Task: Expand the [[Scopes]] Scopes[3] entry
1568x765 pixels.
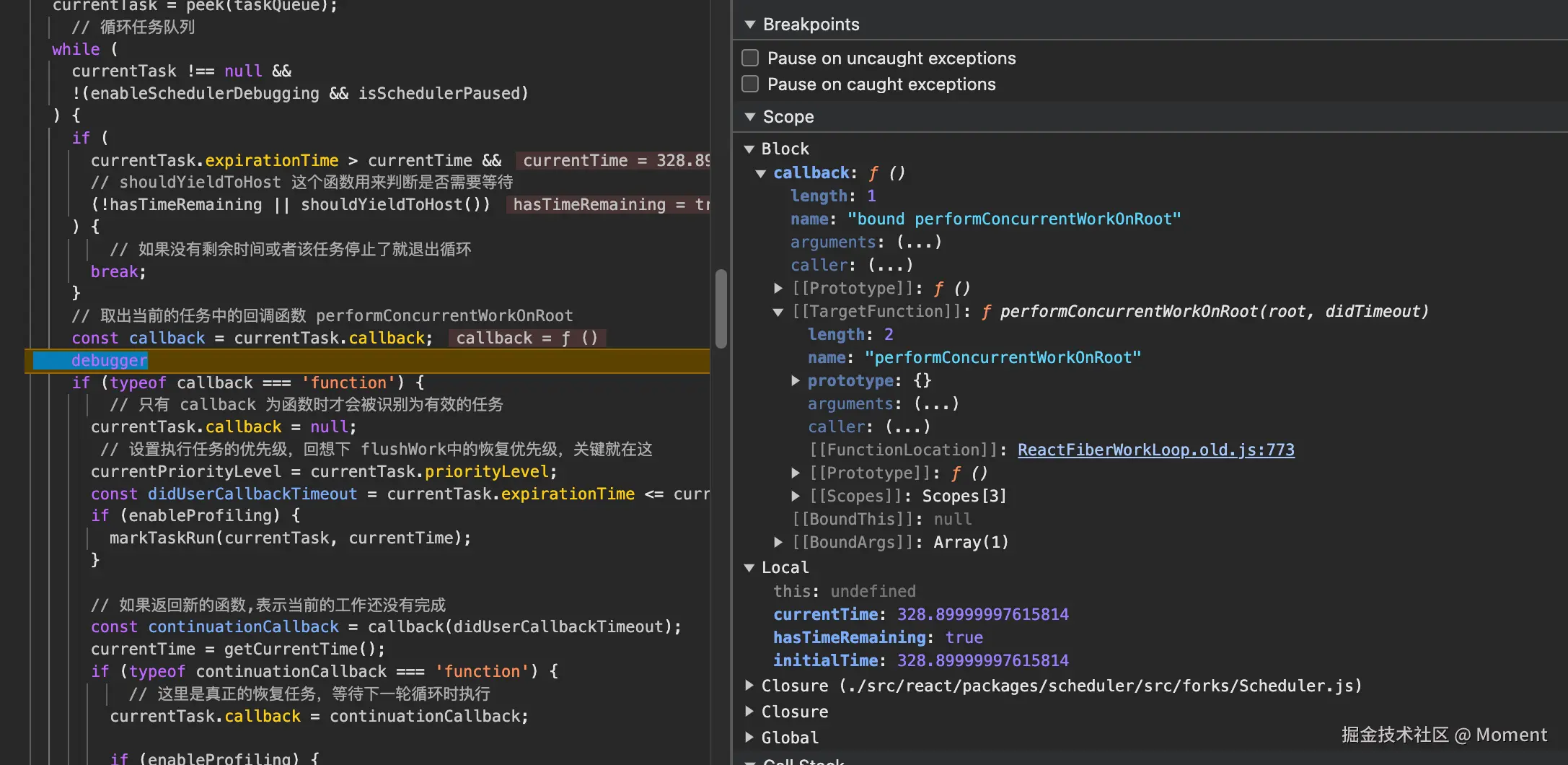Action: (796, 496)
